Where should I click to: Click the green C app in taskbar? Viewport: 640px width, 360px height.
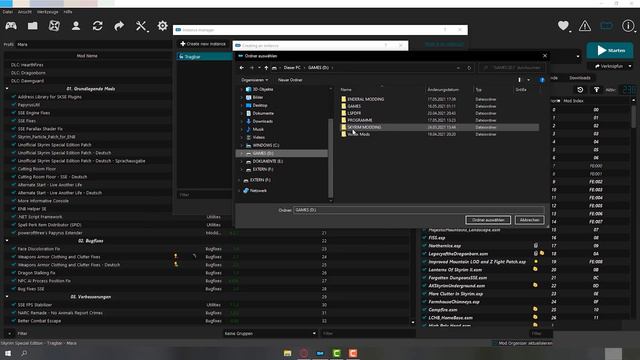click(337, 353)
